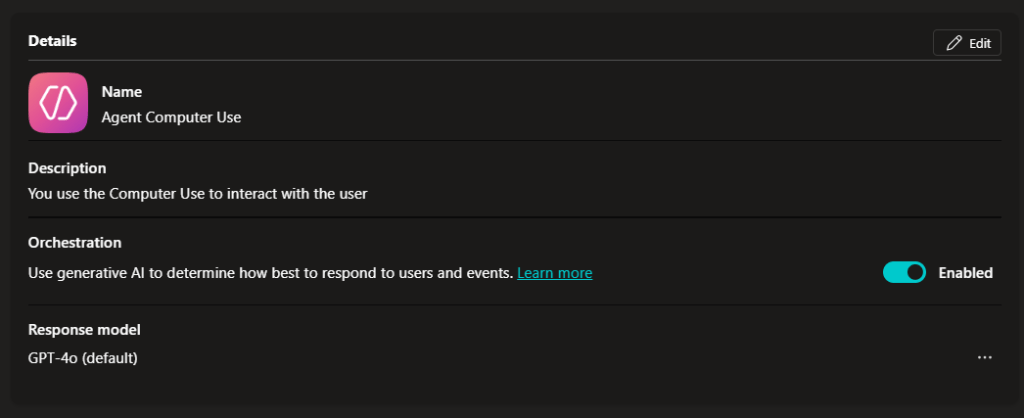The image size is (1024, 418).
Task: Click the empty area below Response model
Action: [x=500, y=390]
